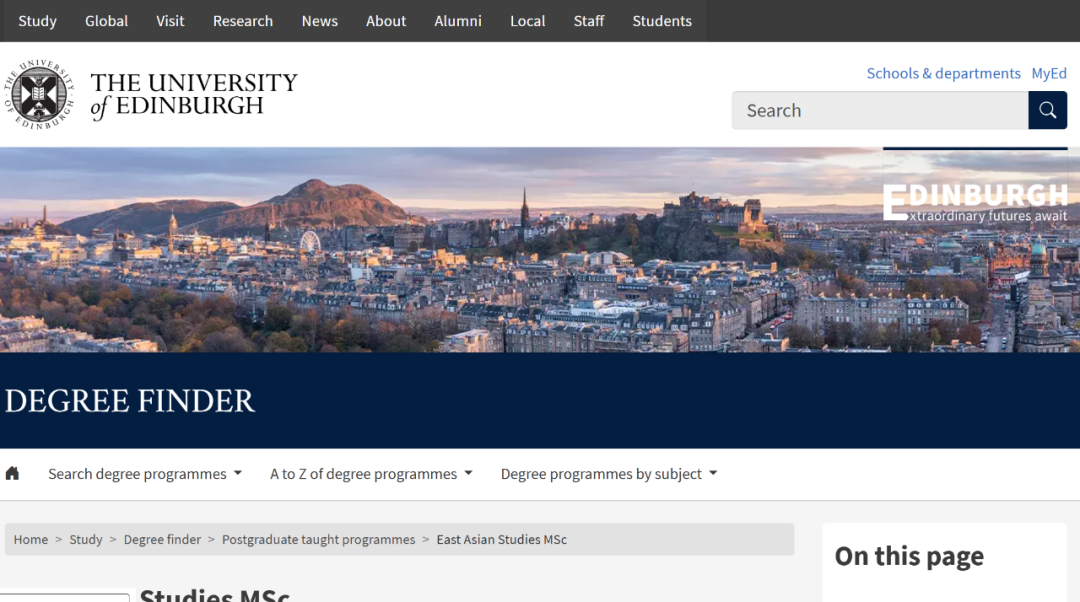Click the University of Edinburgh crest logo
This screenshot has width=1080, height=602.
pyautogui.click(x=38, y=95)
